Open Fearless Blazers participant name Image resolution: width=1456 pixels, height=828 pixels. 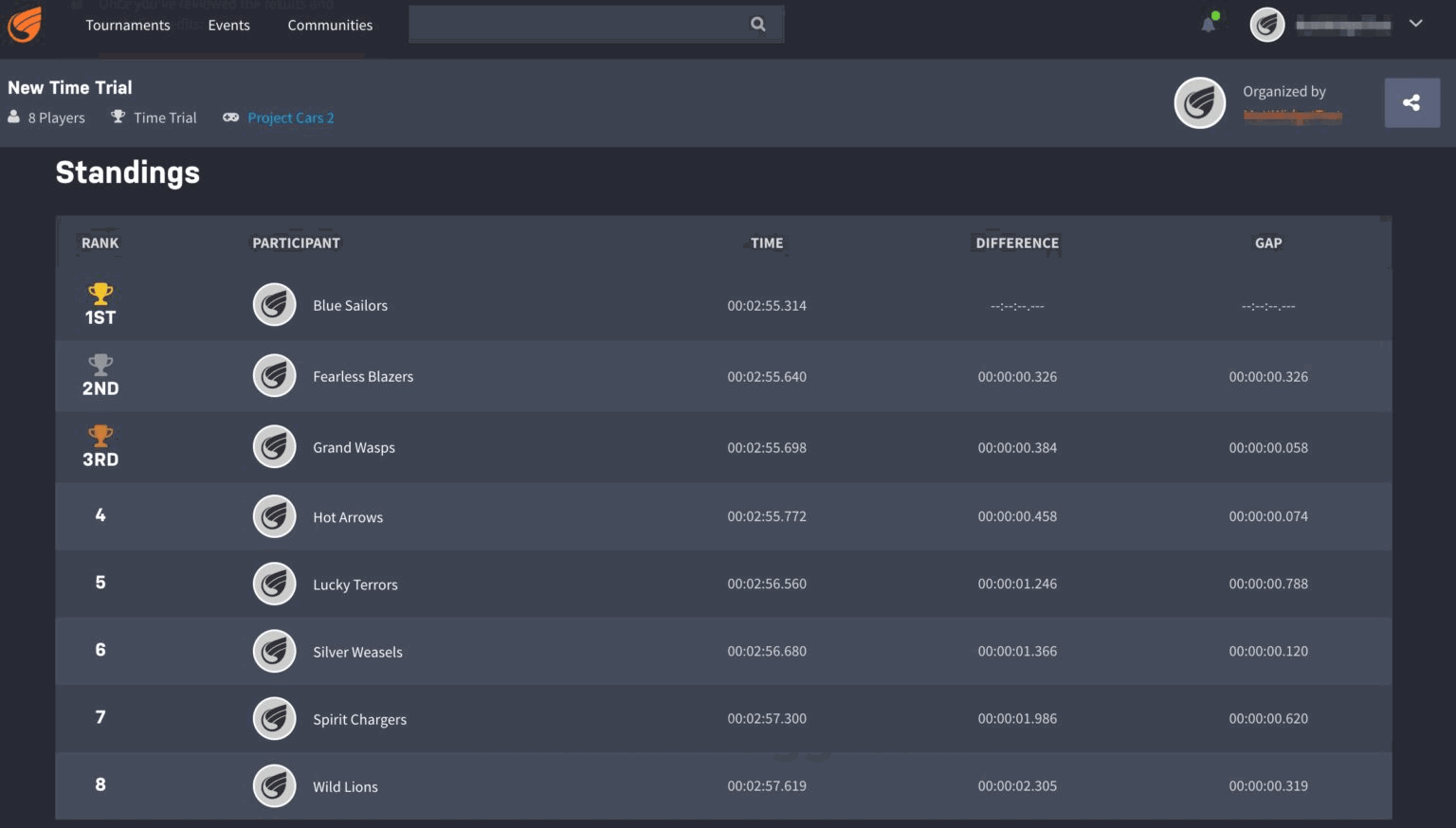363,376
